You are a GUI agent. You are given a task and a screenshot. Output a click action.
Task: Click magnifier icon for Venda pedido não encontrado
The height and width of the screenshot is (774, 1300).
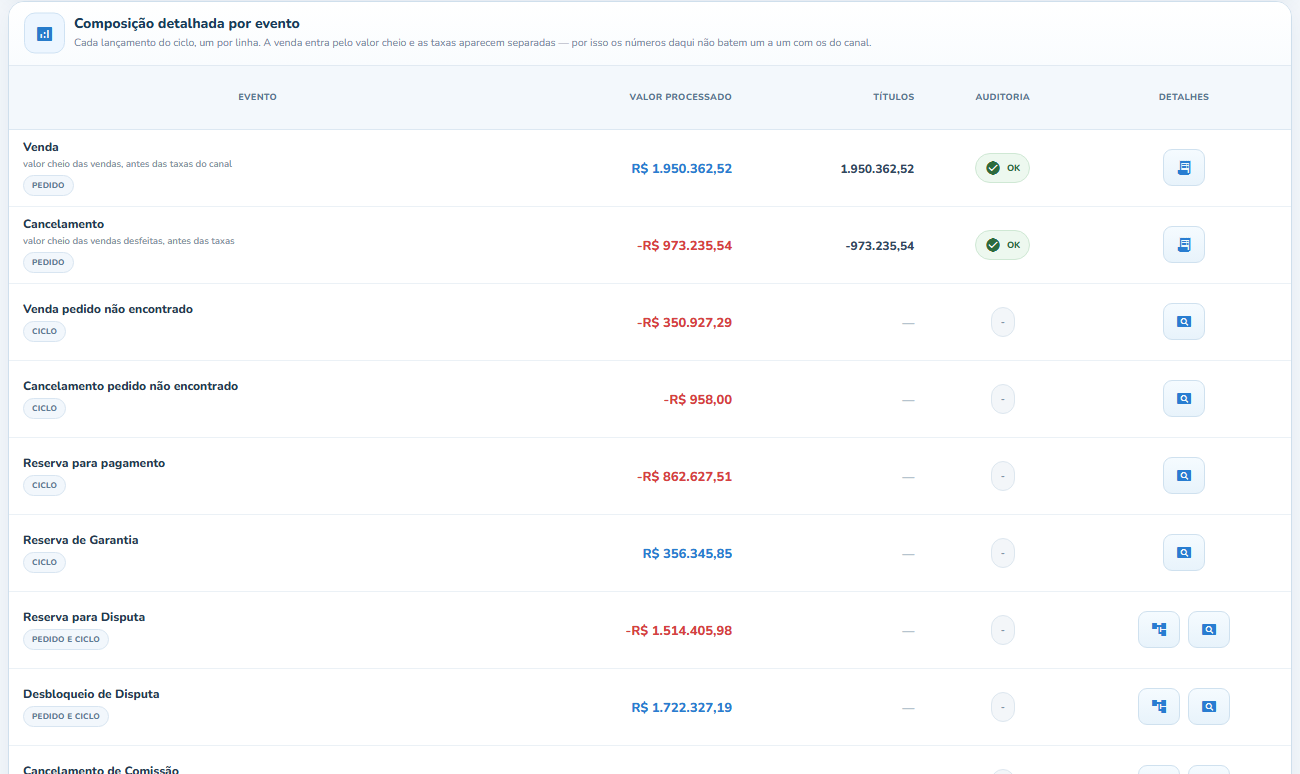(x=1183, y=322)
